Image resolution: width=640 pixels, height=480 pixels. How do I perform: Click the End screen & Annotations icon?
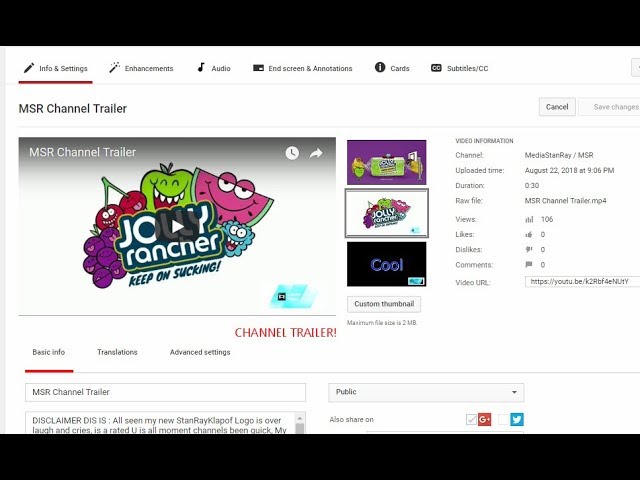pos(258,68)
